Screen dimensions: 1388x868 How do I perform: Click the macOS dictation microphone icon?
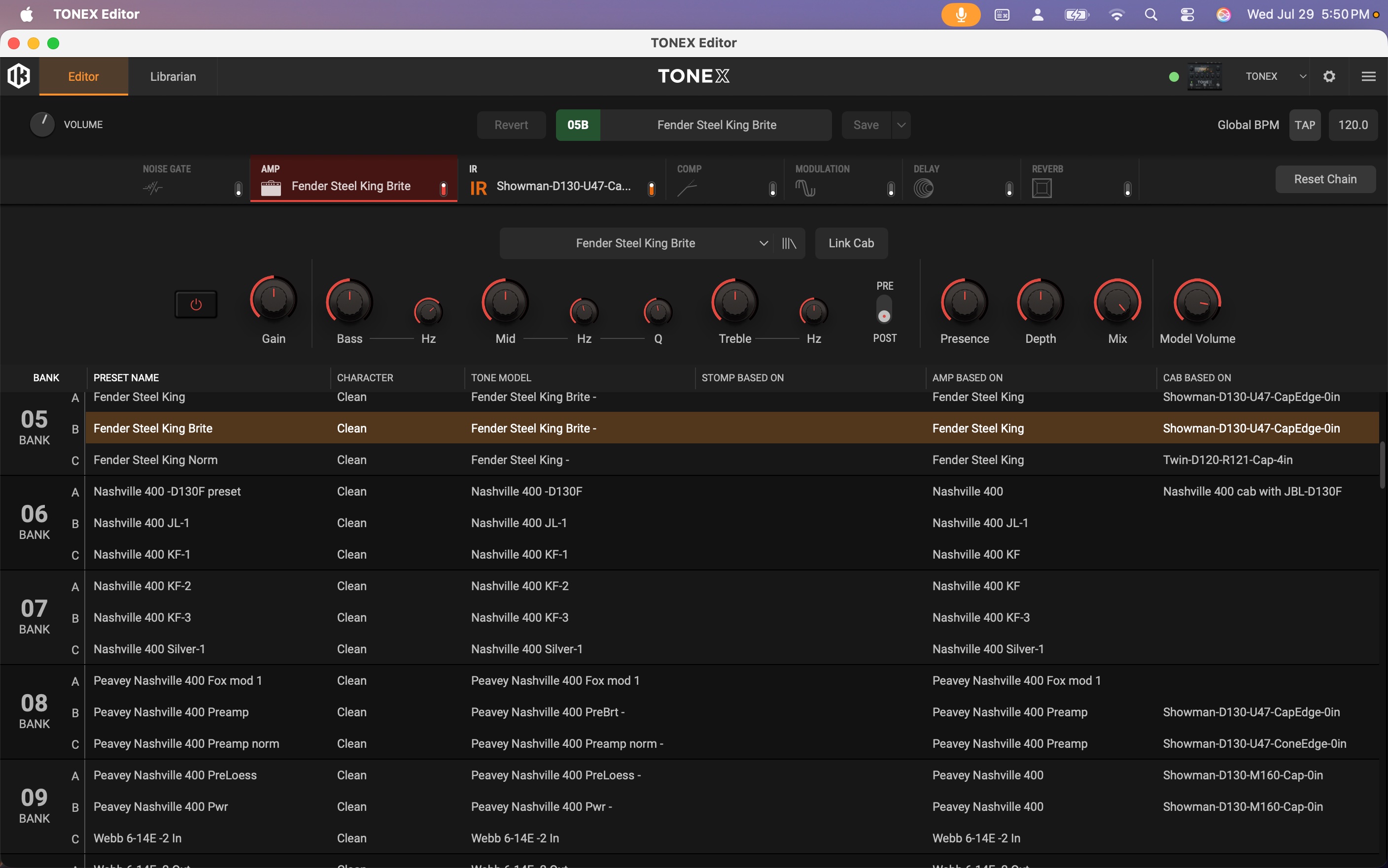tap(961, 14)
